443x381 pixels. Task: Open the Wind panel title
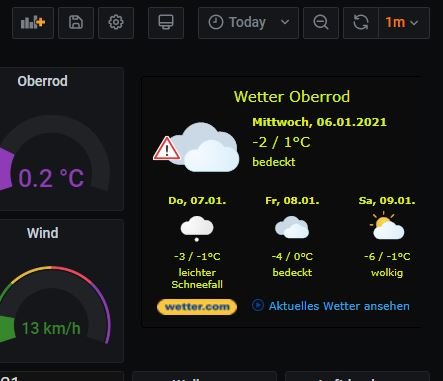pyautogui.click(x=42, y=233)
